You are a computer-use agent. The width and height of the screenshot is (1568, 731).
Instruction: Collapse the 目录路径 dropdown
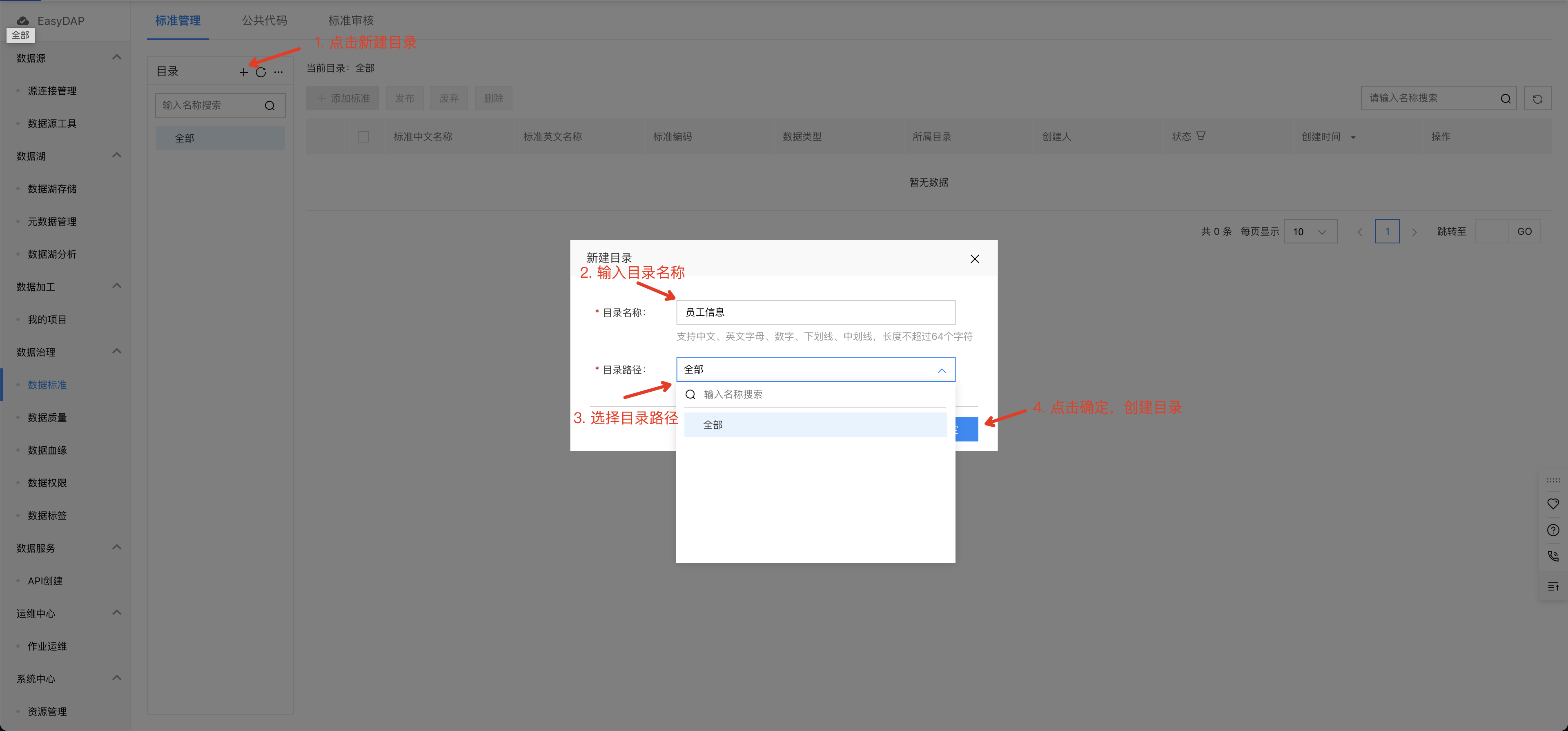coord(941,370)
